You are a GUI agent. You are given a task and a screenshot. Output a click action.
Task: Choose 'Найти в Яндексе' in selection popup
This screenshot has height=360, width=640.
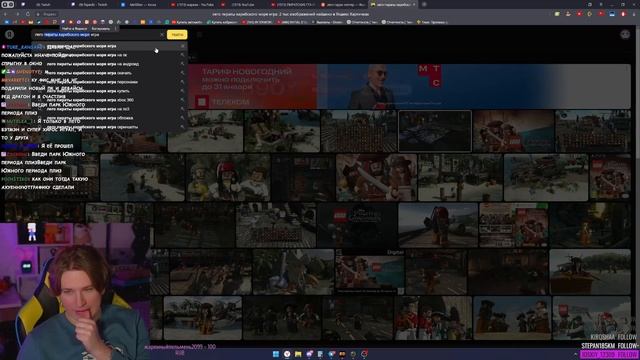(75, 29)
